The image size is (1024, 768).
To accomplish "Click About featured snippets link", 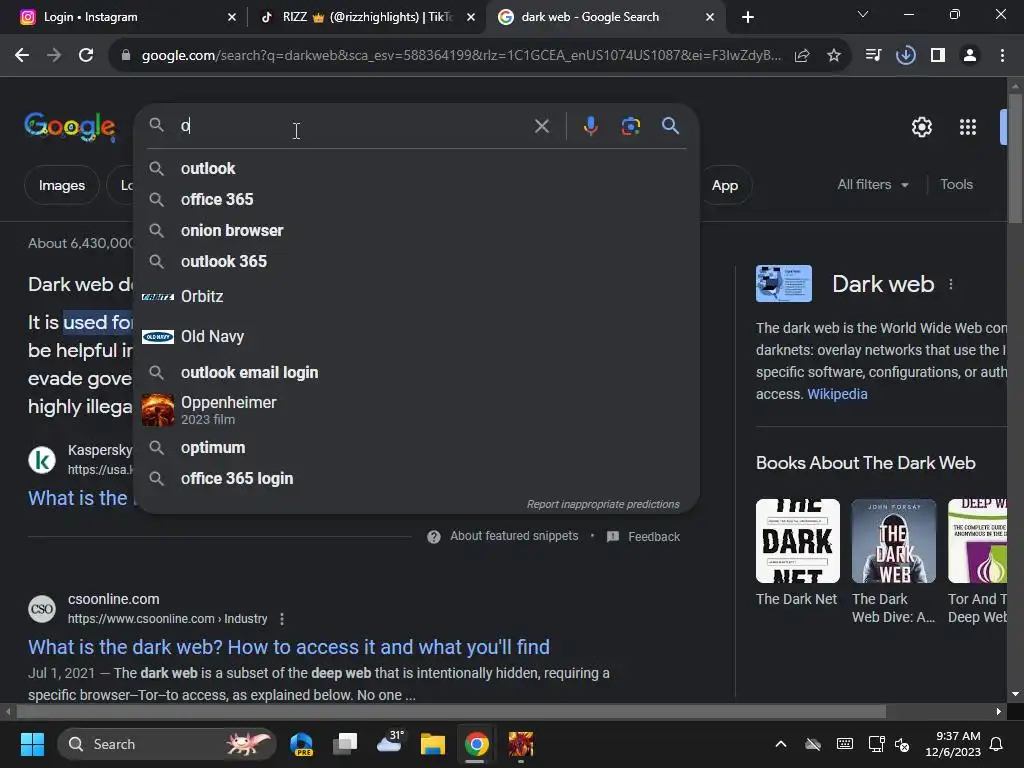I will pos(514,536).
